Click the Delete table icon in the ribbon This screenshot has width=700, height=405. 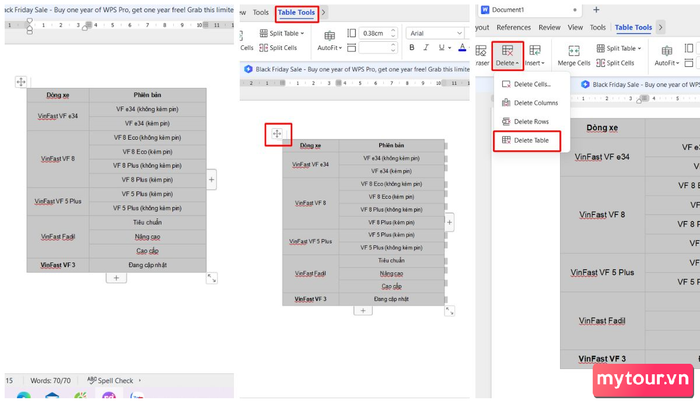[x=508, y=55]
